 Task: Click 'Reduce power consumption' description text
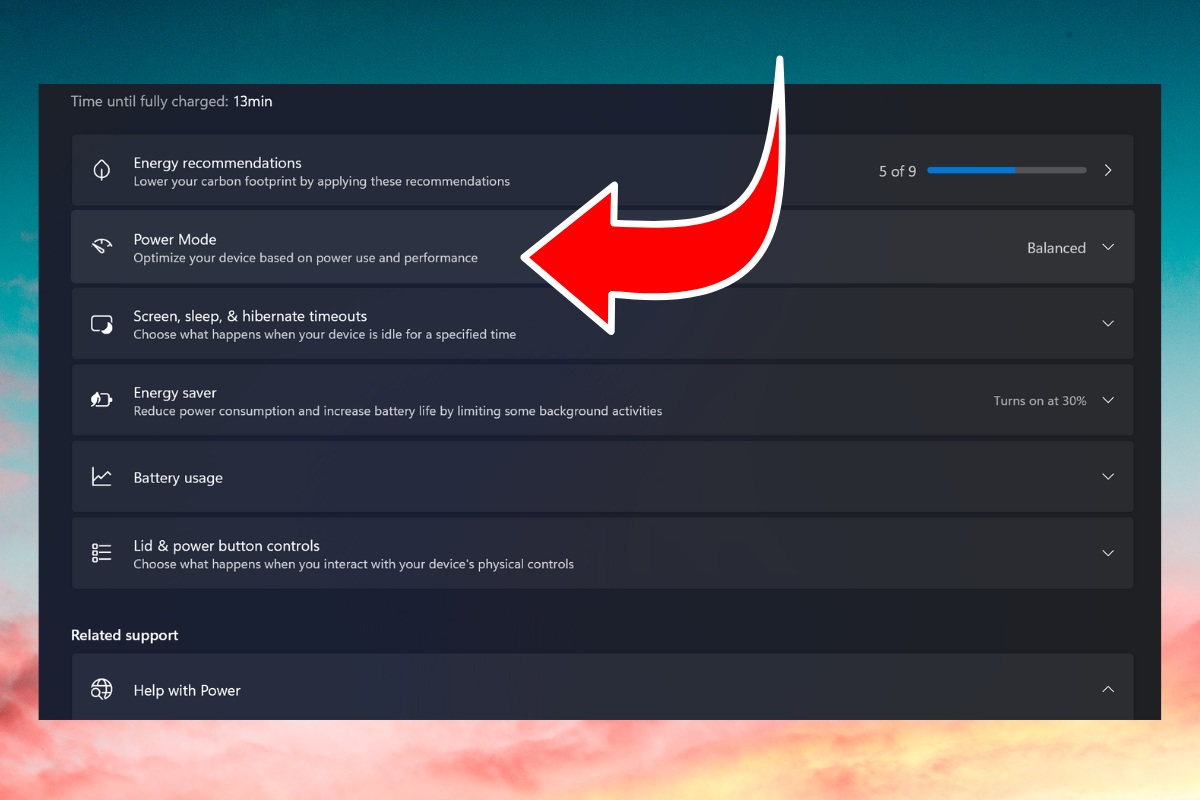(x=398, y=411)
